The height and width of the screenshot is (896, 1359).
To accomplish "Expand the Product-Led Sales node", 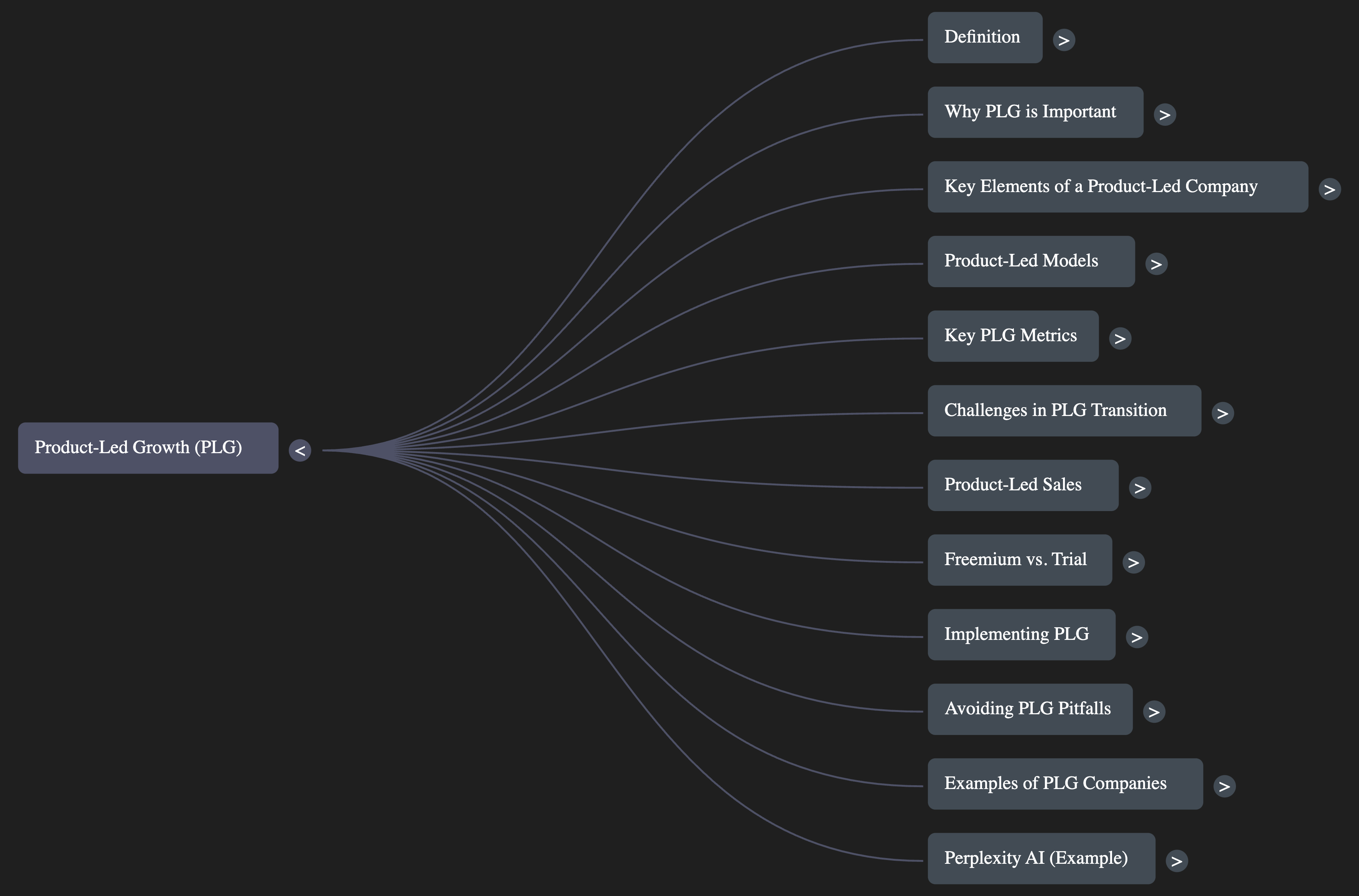I will tap(1140, 487).
